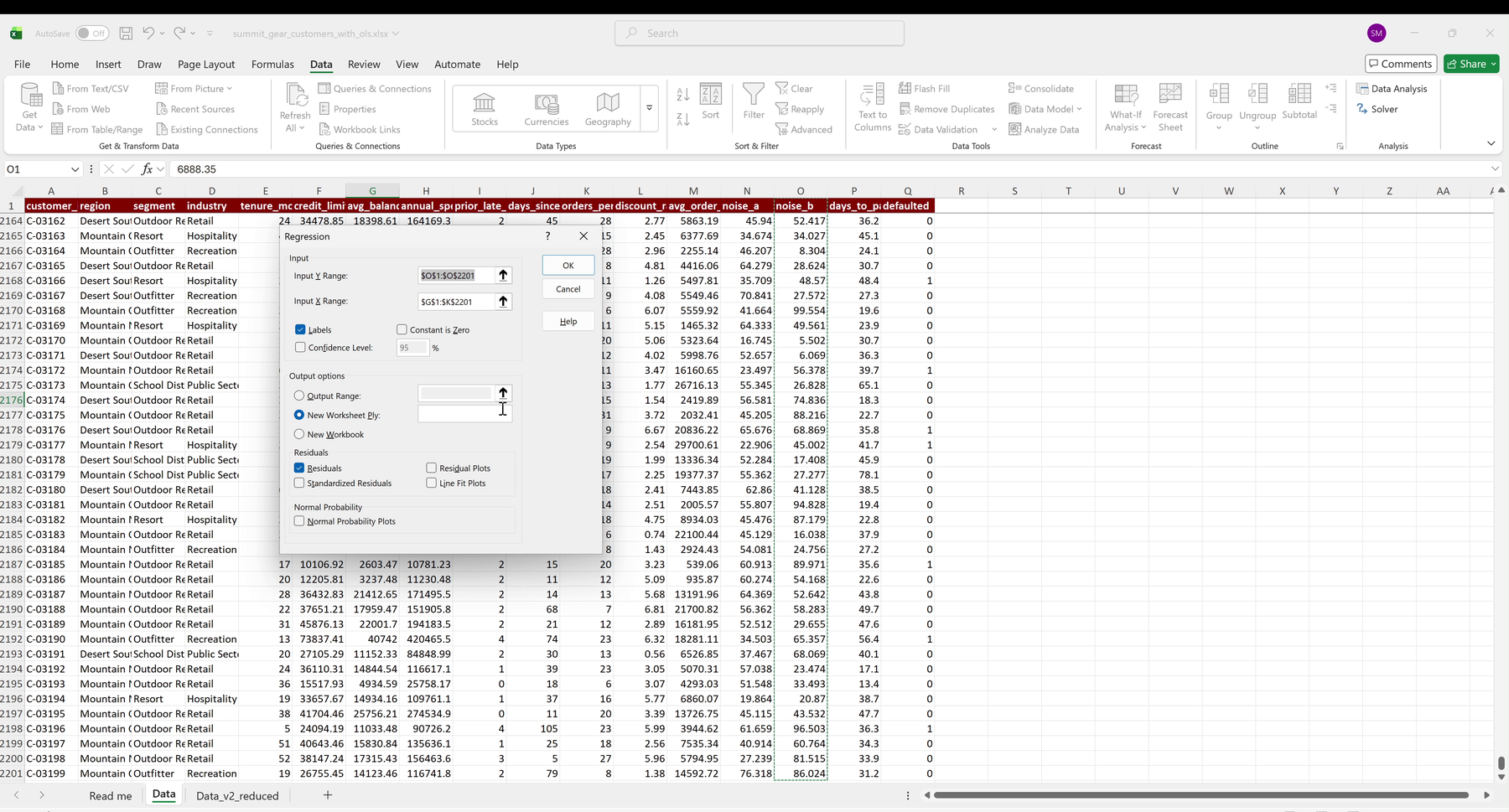The height and width of the screenshot is (812, 1509).
Task: Open From Table/Range tool
Action: pyautogui.click(x=97, y=129)
